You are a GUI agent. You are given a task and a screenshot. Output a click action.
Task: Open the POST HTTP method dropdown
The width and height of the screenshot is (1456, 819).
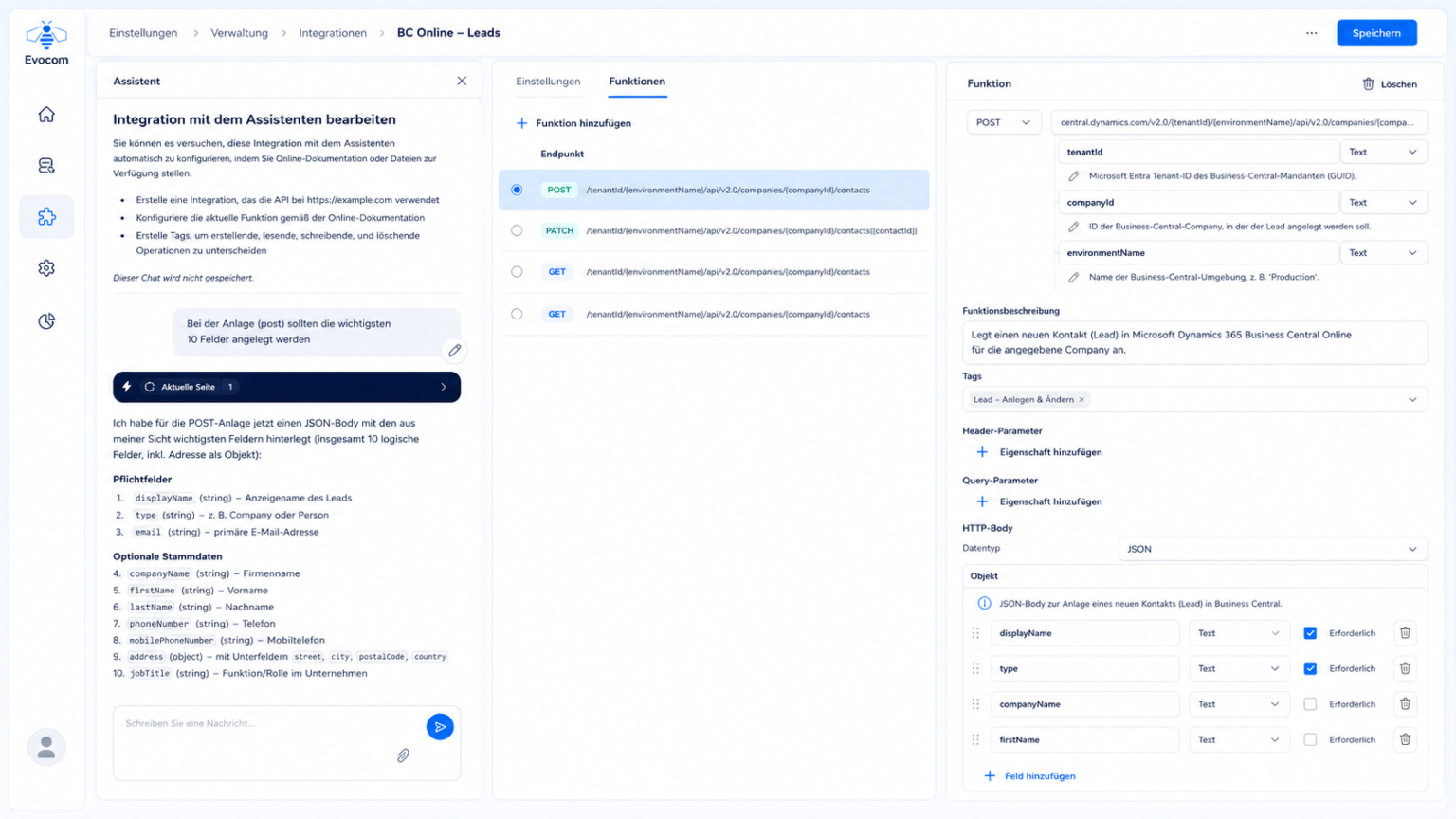click(1004, 122)
